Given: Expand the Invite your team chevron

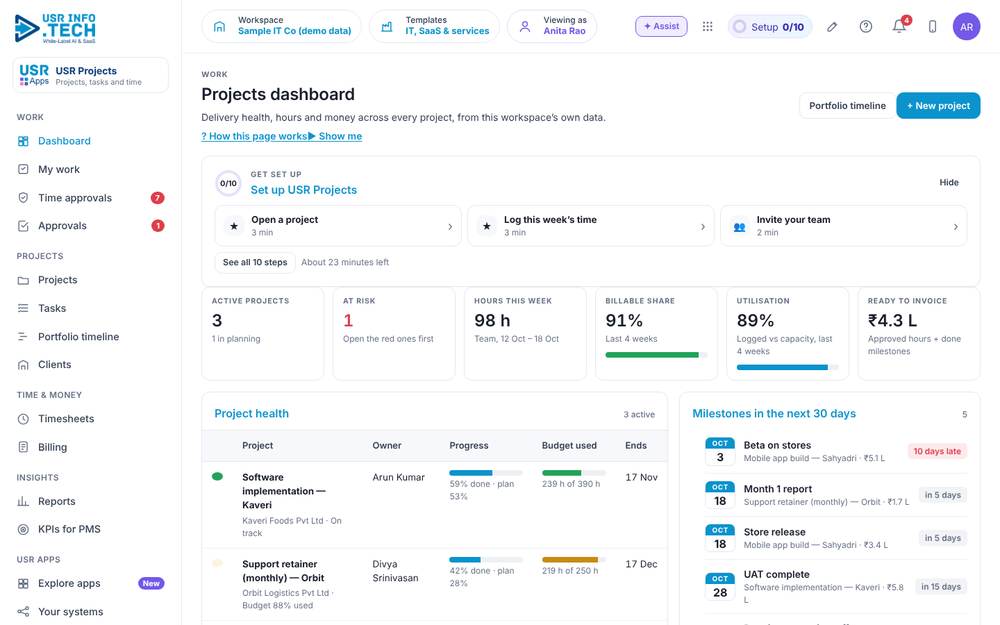Looking at the screenshot, I should click(955, 226).
